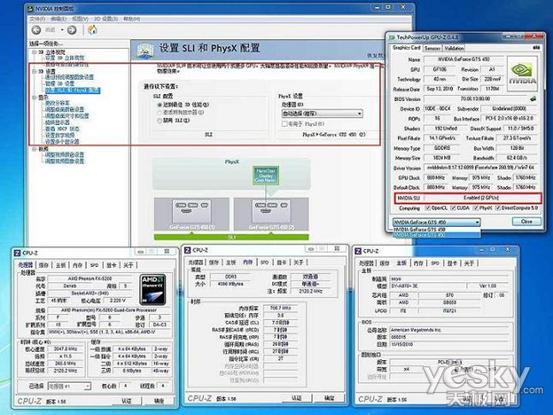Click the SLI and PhysX page header icon
The width and height of the screenshot is (553, 415).
[145, 50]
